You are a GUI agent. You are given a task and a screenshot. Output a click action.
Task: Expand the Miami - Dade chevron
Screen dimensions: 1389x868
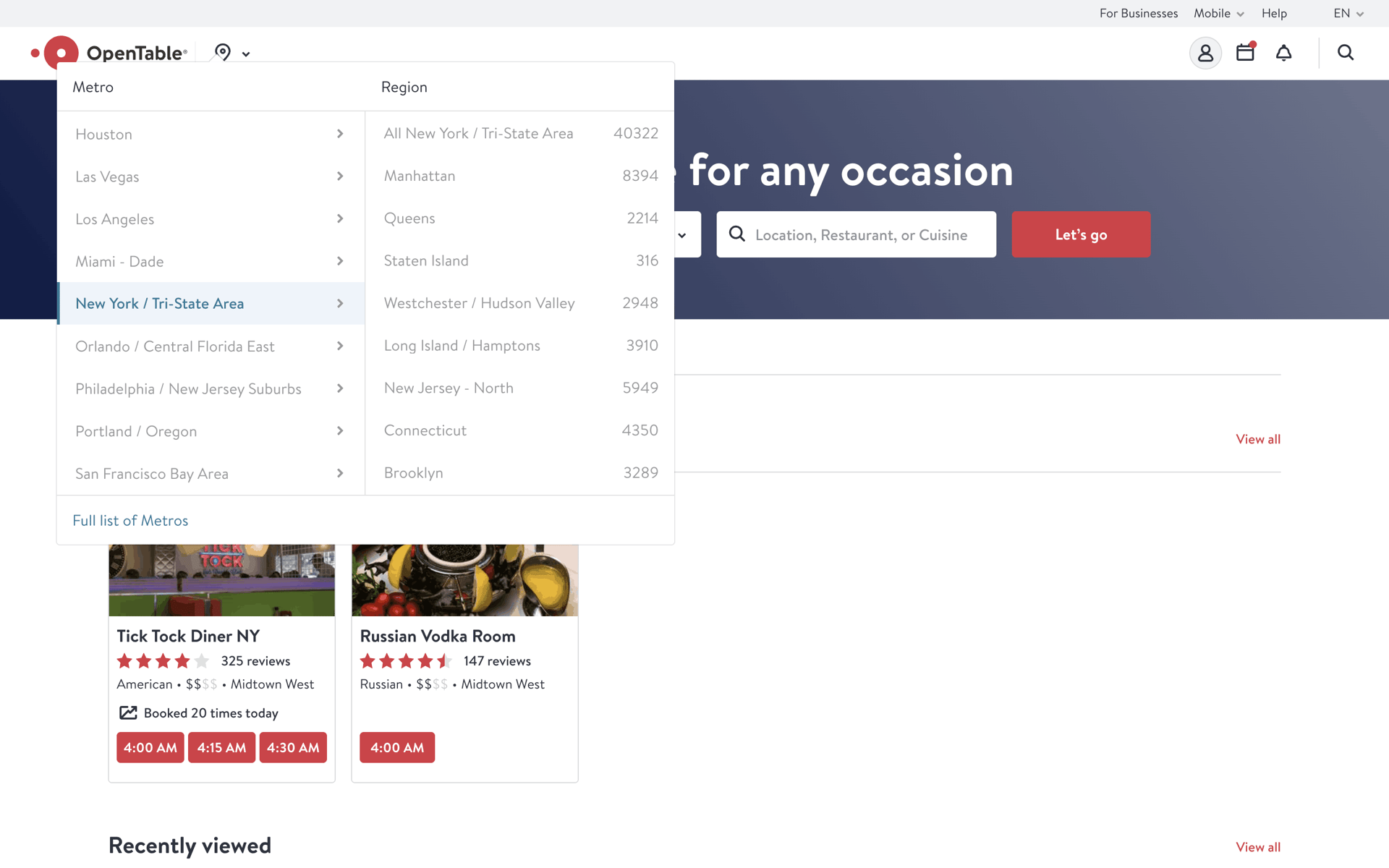(340, 261)
